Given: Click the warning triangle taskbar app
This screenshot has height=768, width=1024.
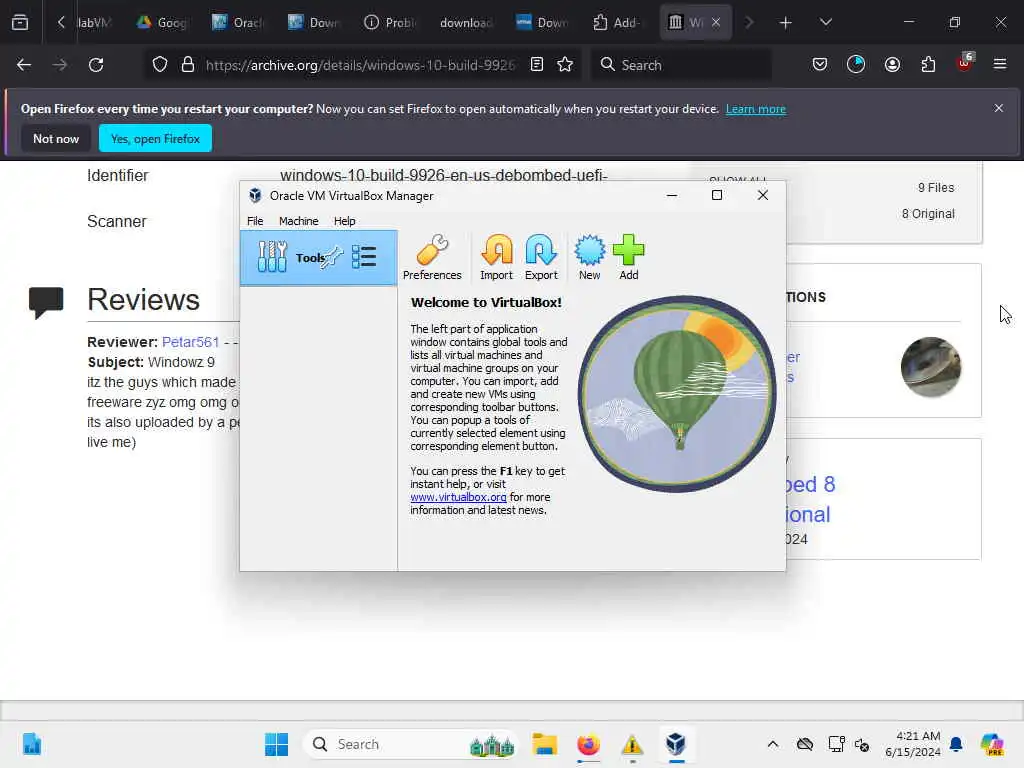Looking at the screenshot, I should click(x=632, y=744).
